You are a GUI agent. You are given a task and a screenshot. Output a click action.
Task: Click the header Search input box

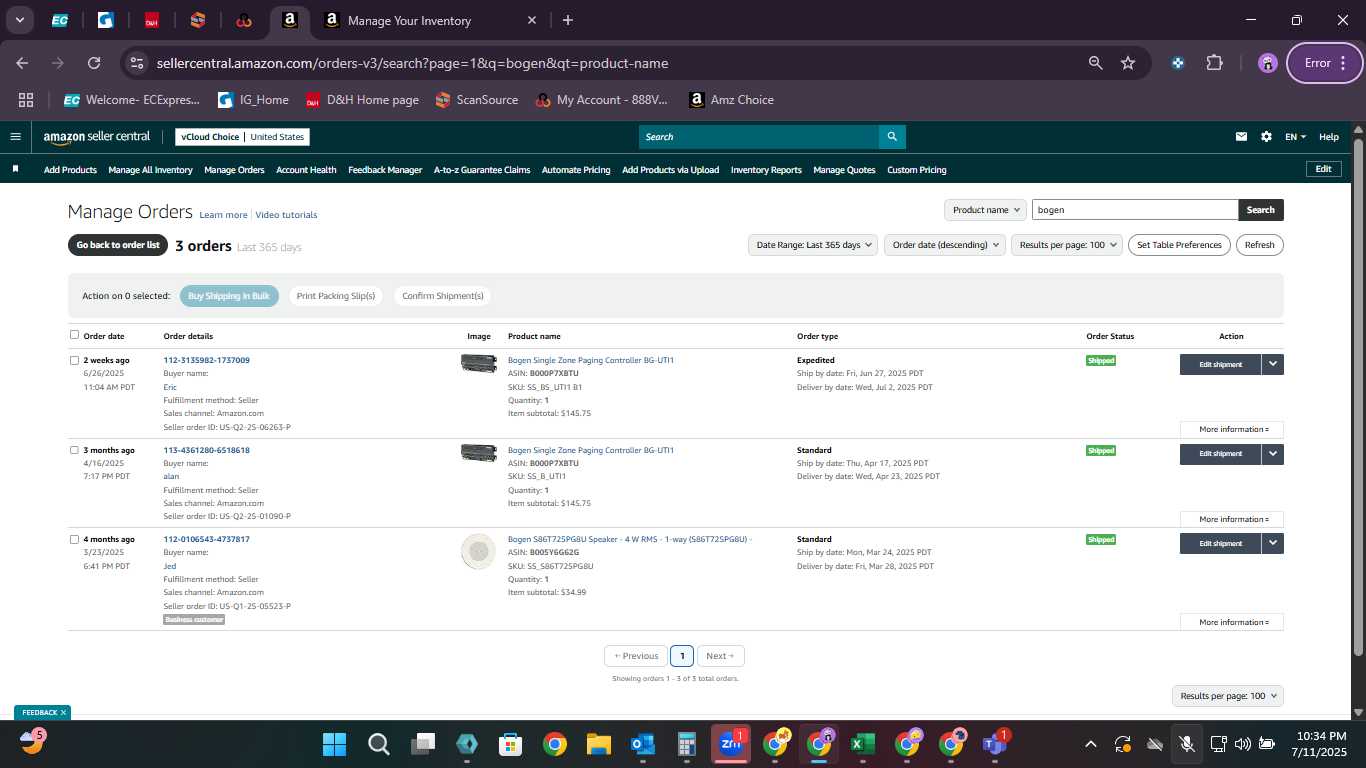pos(758,137)
